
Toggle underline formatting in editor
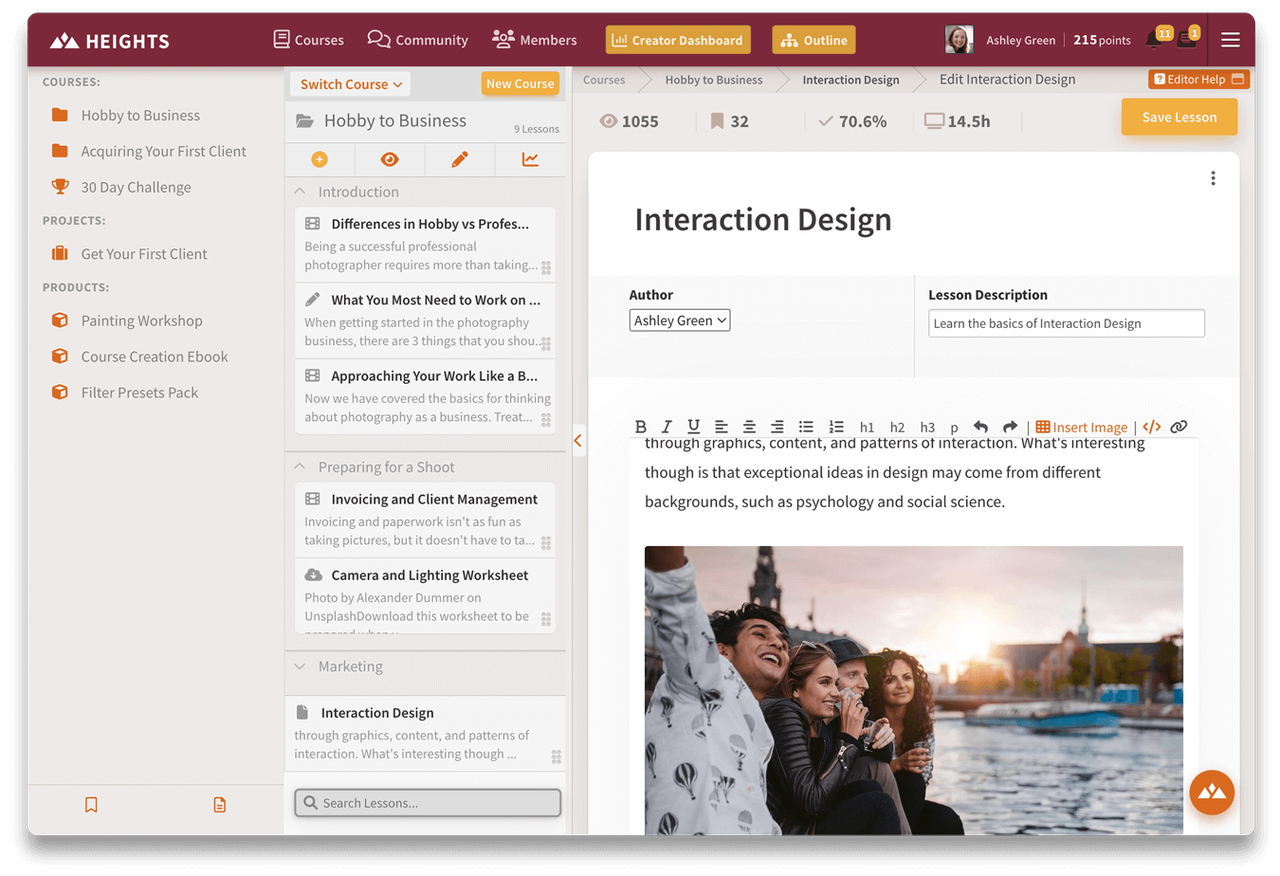[x=693, y=427]
